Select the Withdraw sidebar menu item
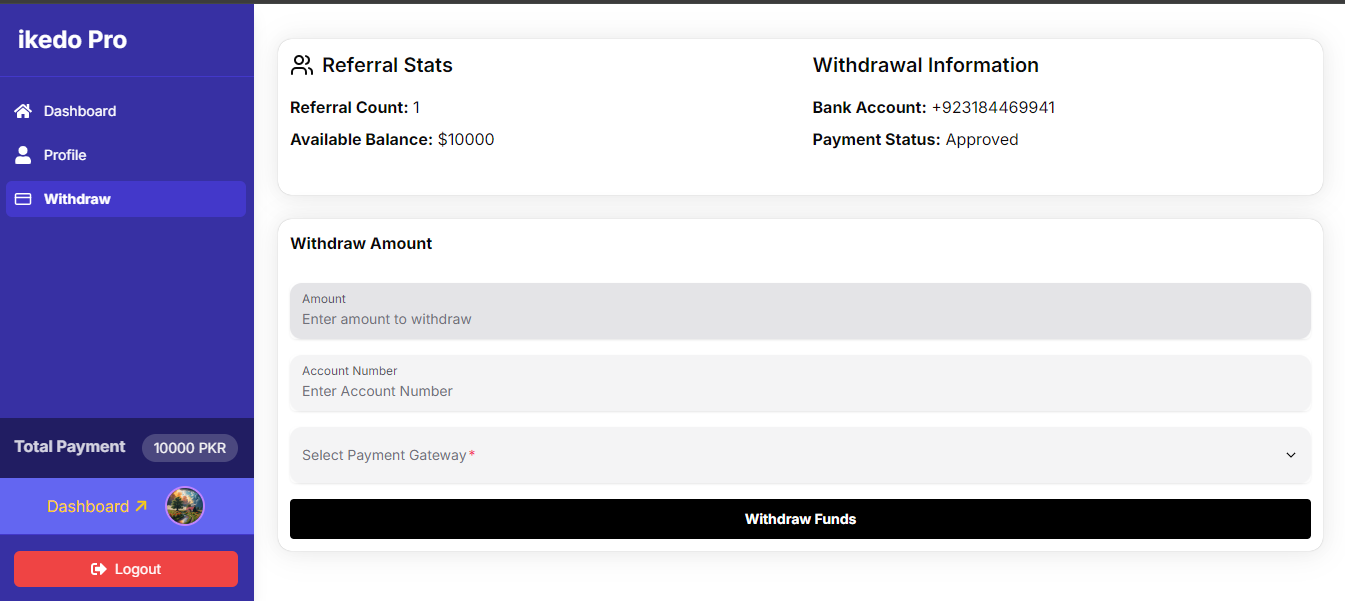Image resolution: width=1345 pixels, height=601 pixels. (x=77, y=199)
